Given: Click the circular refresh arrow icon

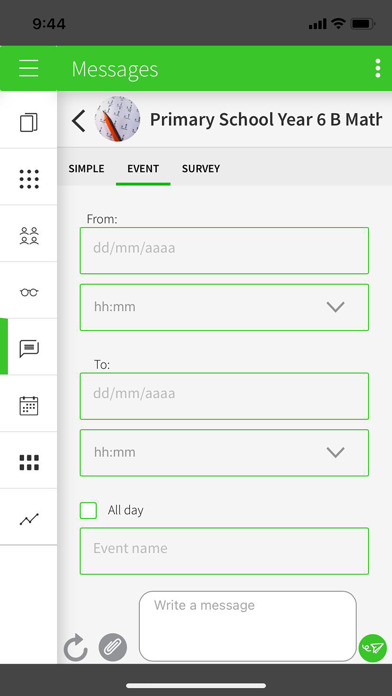Looking at the screenshot, I should [76, 648].
